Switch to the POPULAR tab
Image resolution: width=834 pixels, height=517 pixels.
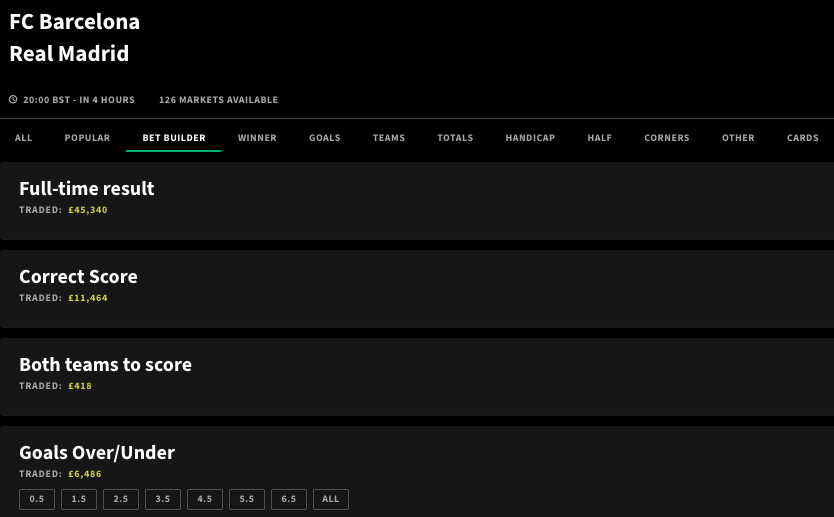click(87, 138)
